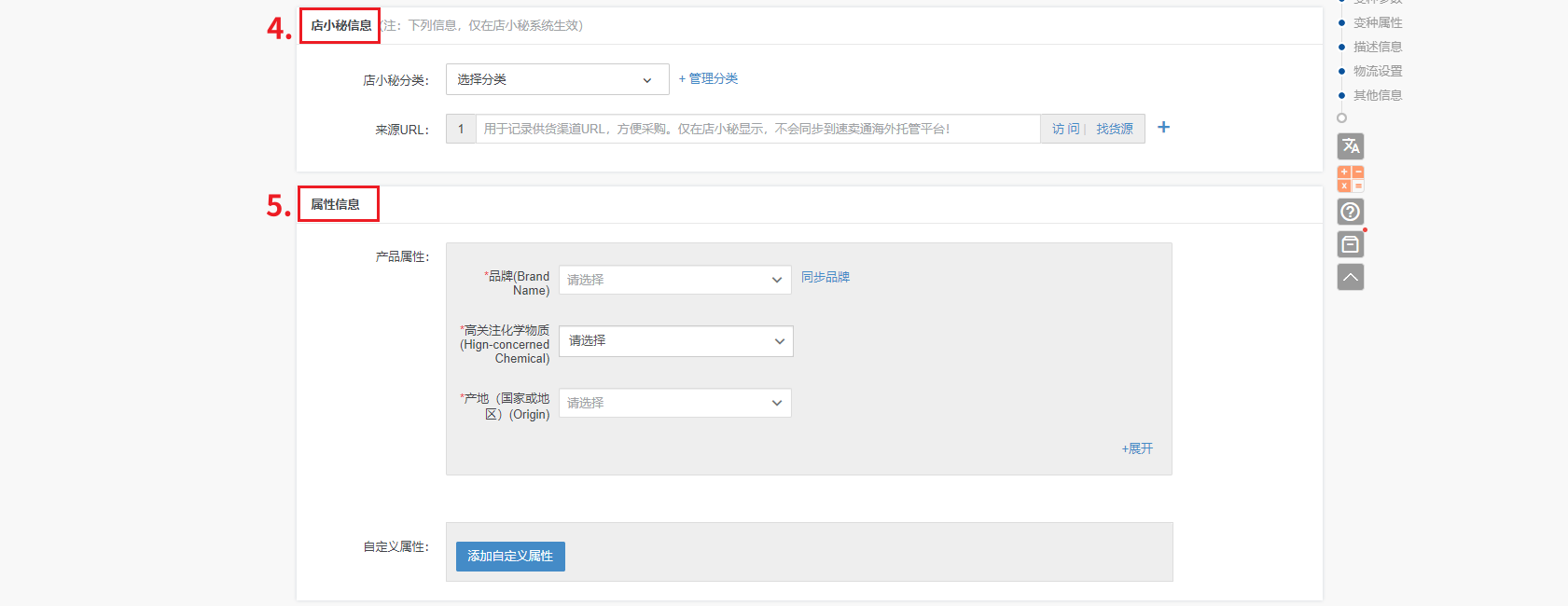This screenshot has height=606, width=1568.
Task: Click the 来源URL input field
Action: [x=757, y=129]
